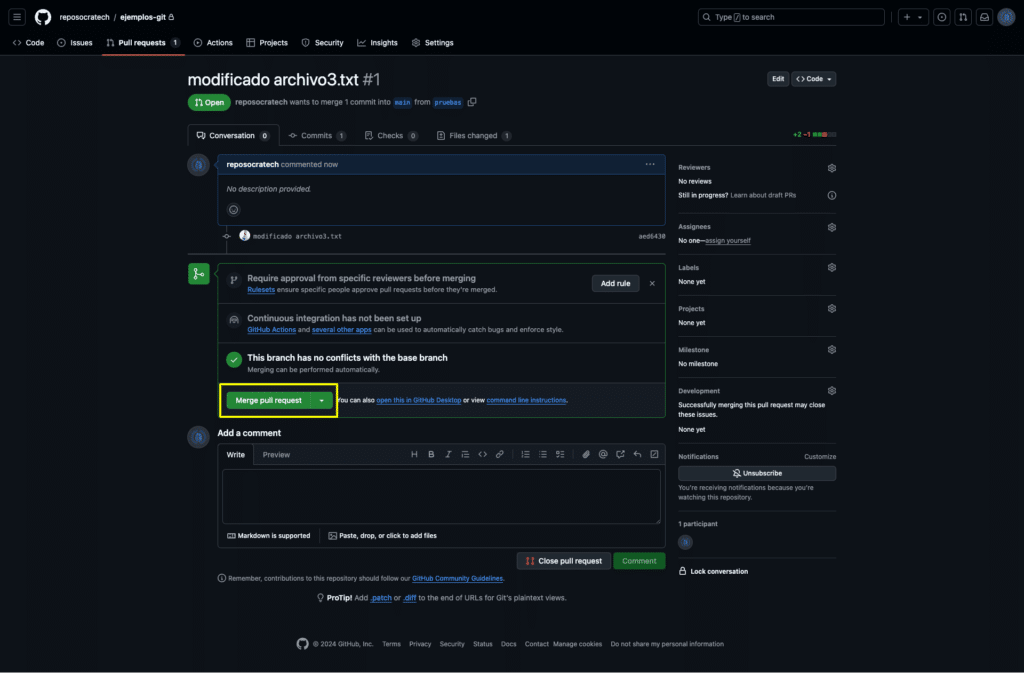Screen dimensions: 1024x673
Task: Open the user avatar menu
Action: pyautogui.click(x=1006, y=17)
